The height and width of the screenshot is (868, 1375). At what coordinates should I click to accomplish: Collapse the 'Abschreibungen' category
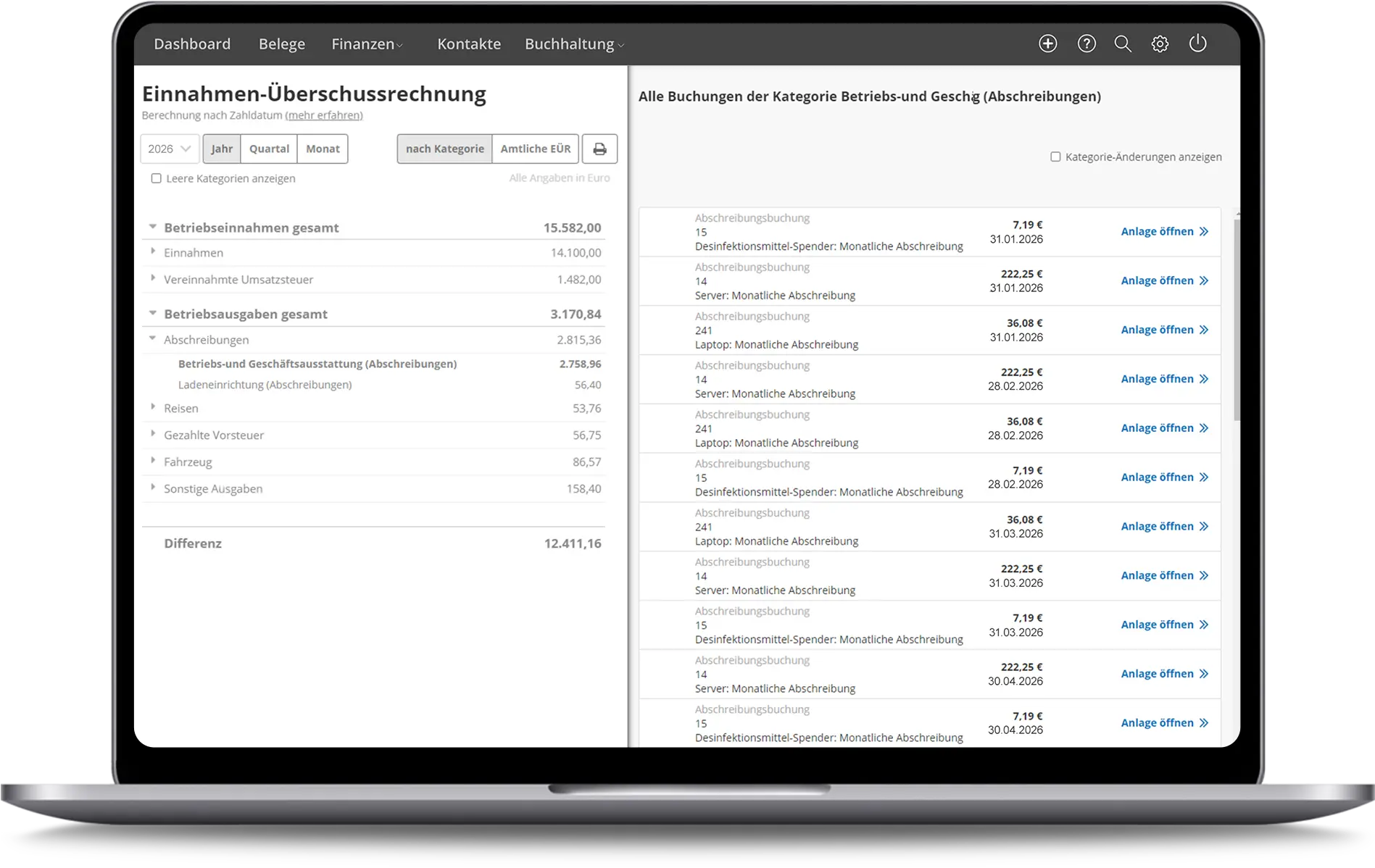point(153,338)
